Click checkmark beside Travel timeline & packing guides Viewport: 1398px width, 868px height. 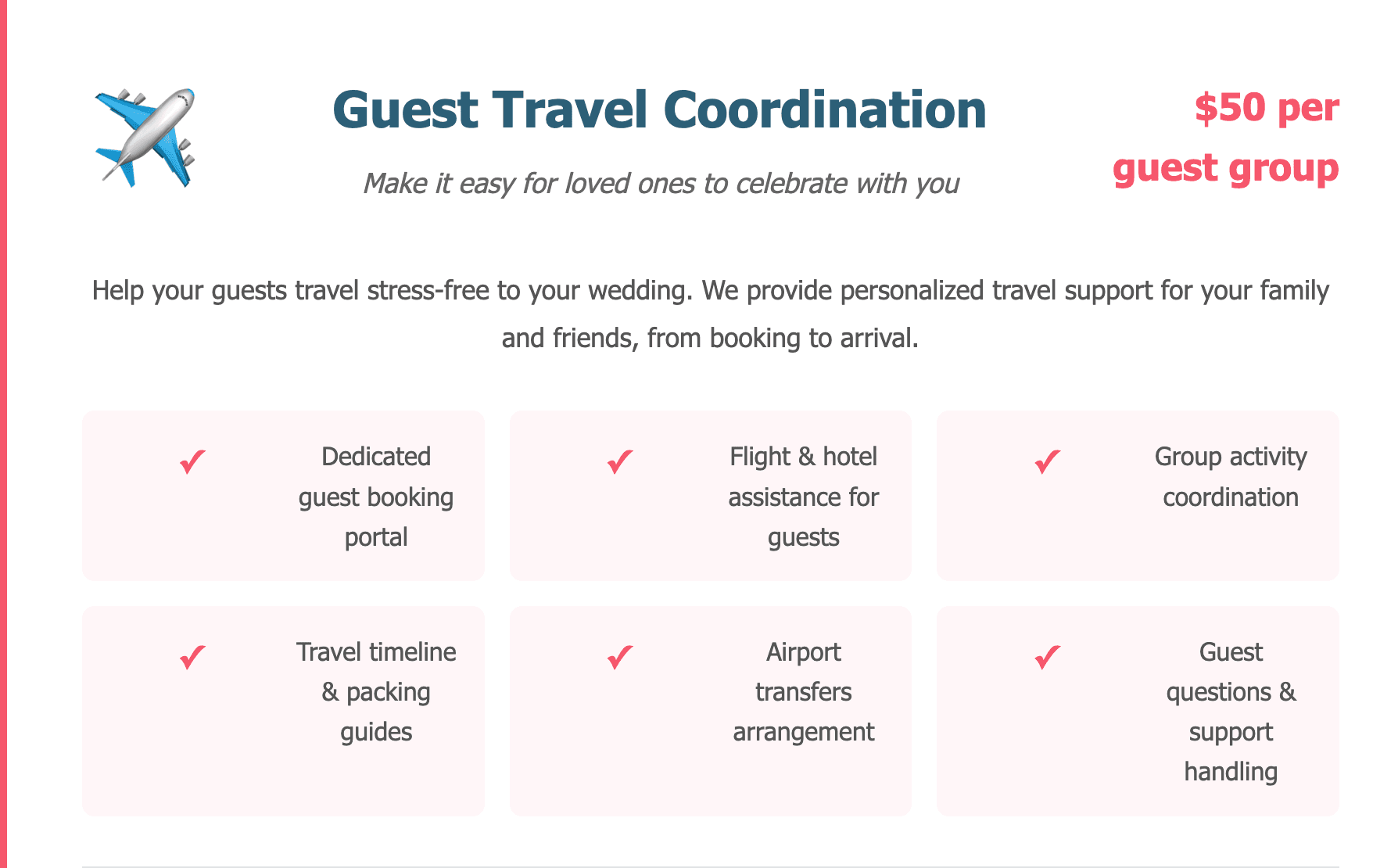(192, 657)
